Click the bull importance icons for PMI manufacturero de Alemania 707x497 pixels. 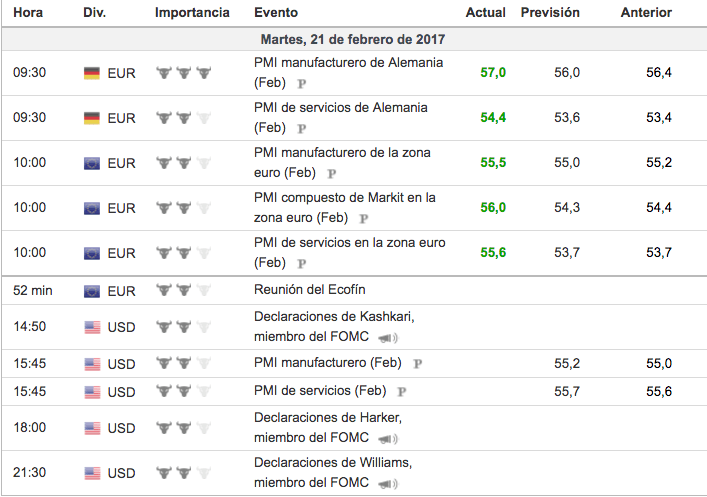pyautogui.click(x=184, y=73)
